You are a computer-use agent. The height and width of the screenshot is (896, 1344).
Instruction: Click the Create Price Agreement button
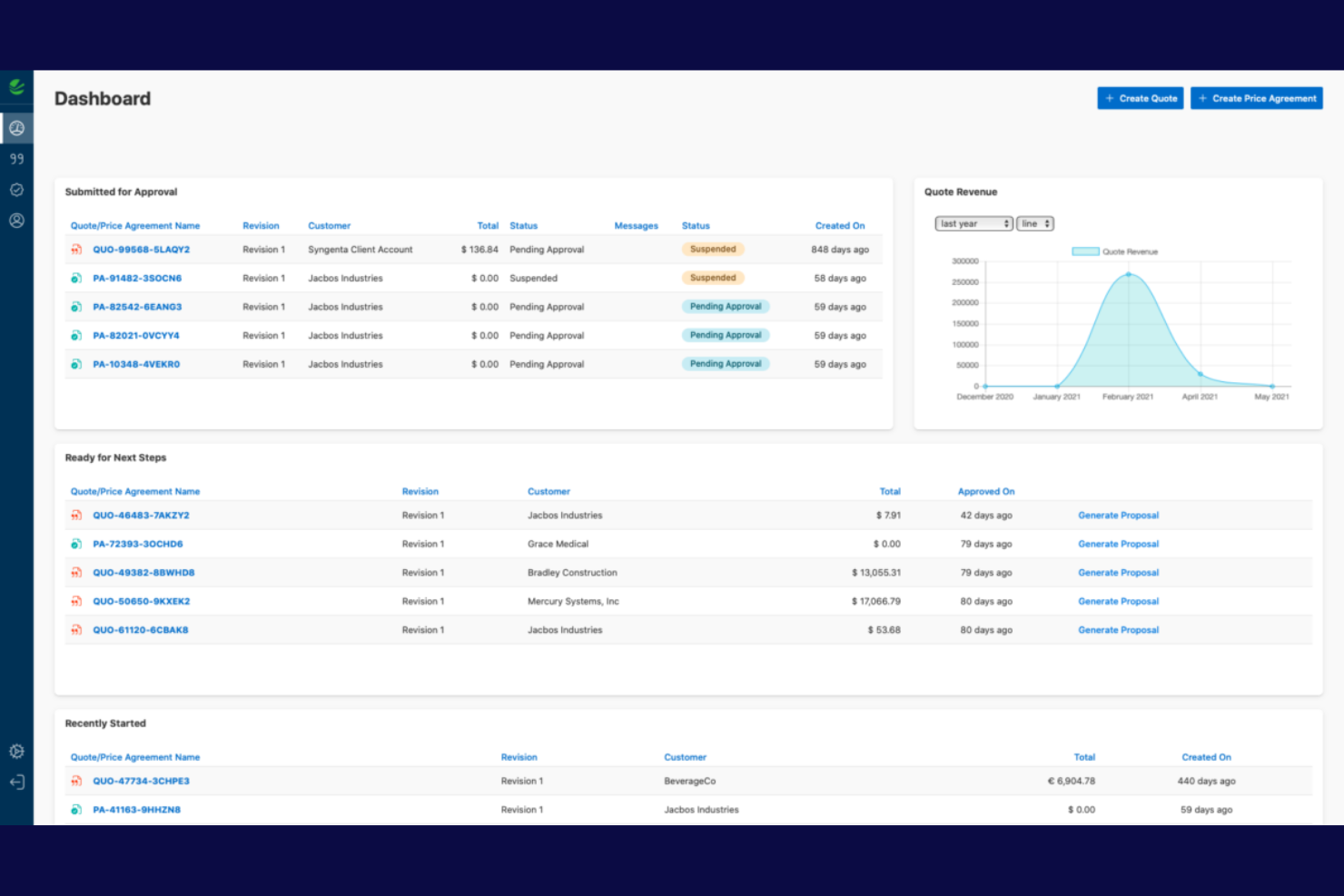point(1257,98)
